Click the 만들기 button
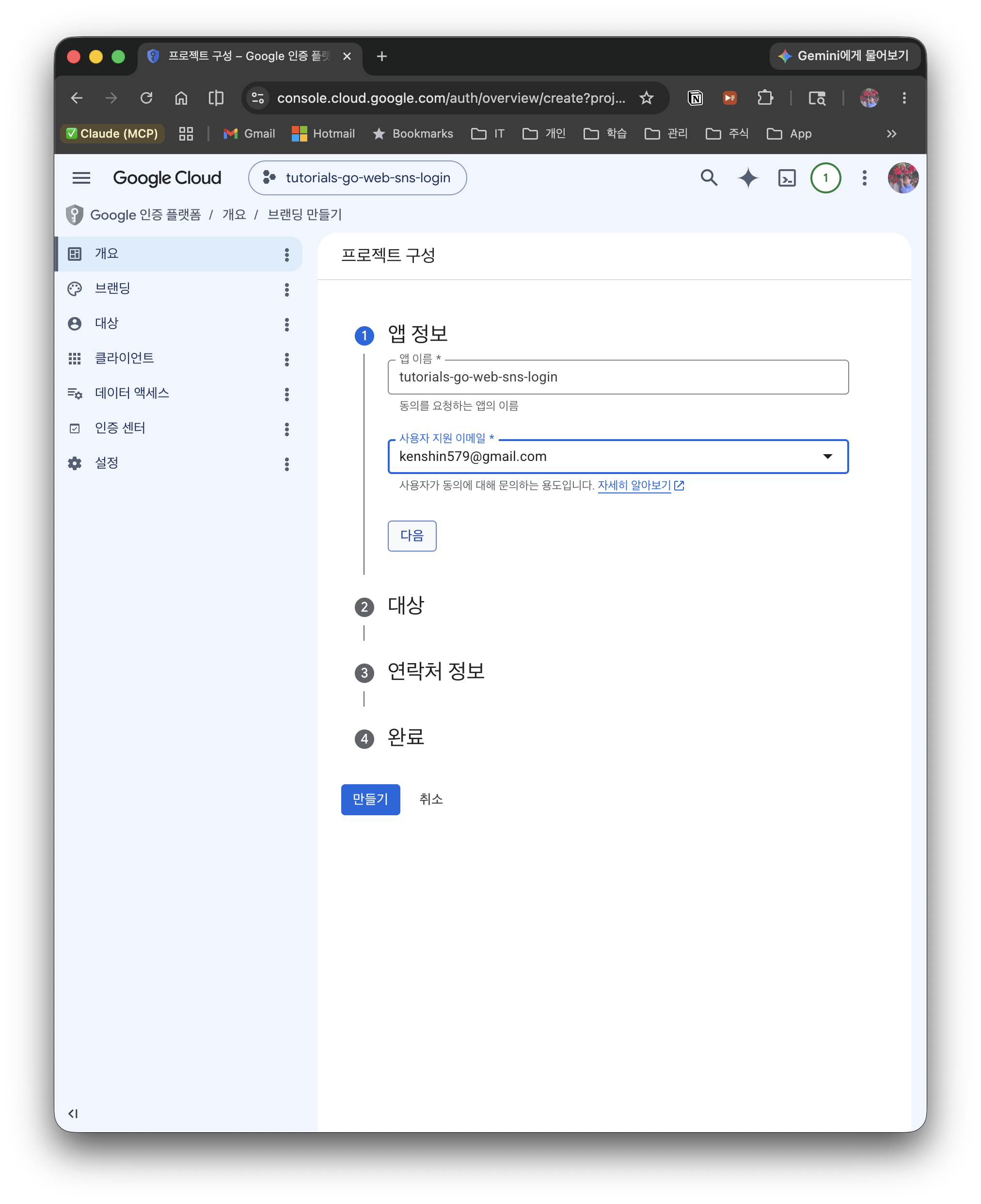 pyautogui.click(x=370, y=799)
